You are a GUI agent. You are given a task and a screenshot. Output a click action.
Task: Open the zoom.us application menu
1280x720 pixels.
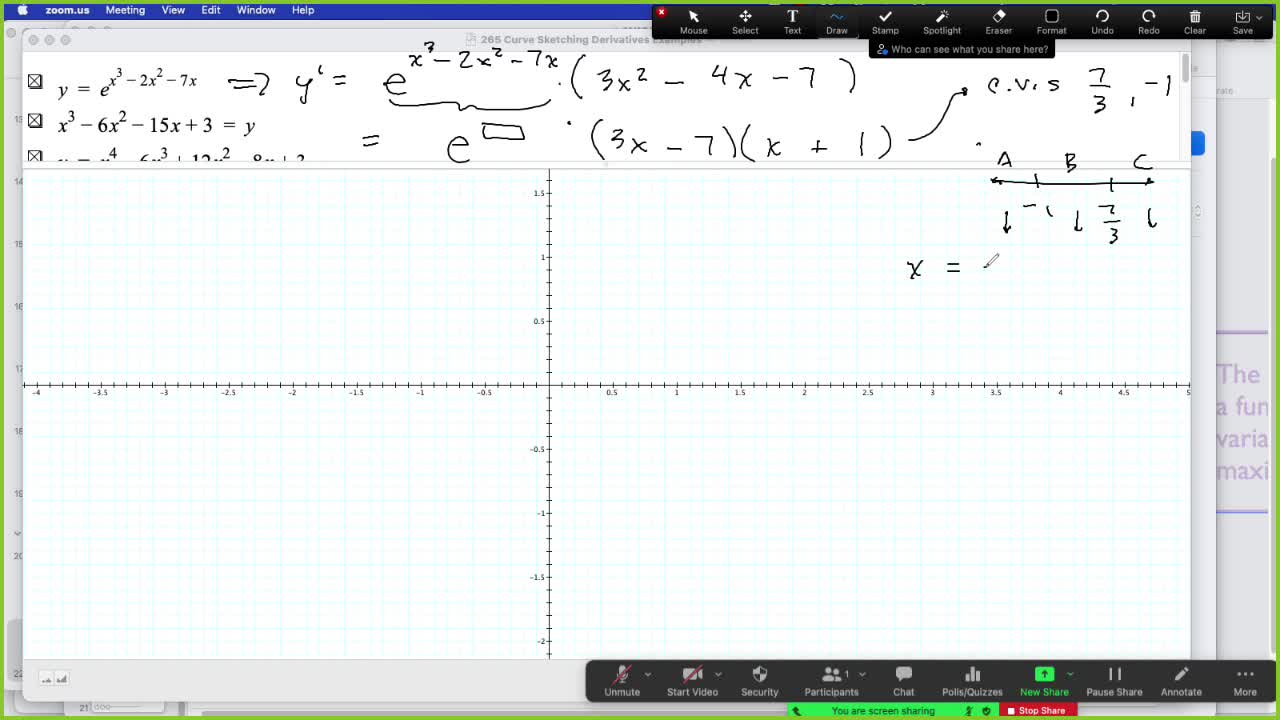point(67,10)
